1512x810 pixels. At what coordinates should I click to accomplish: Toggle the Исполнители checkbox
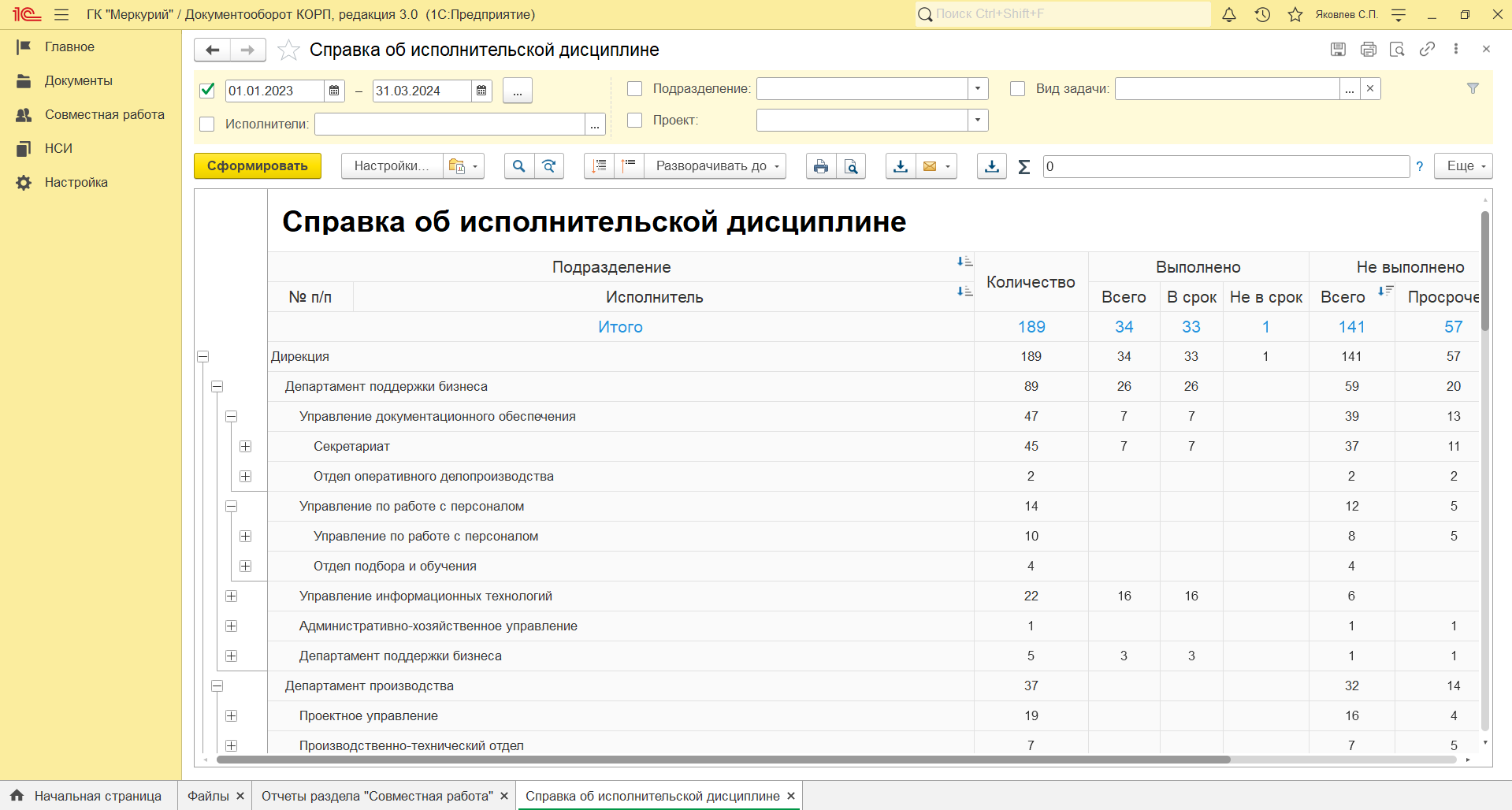click(x=207, y=124)
